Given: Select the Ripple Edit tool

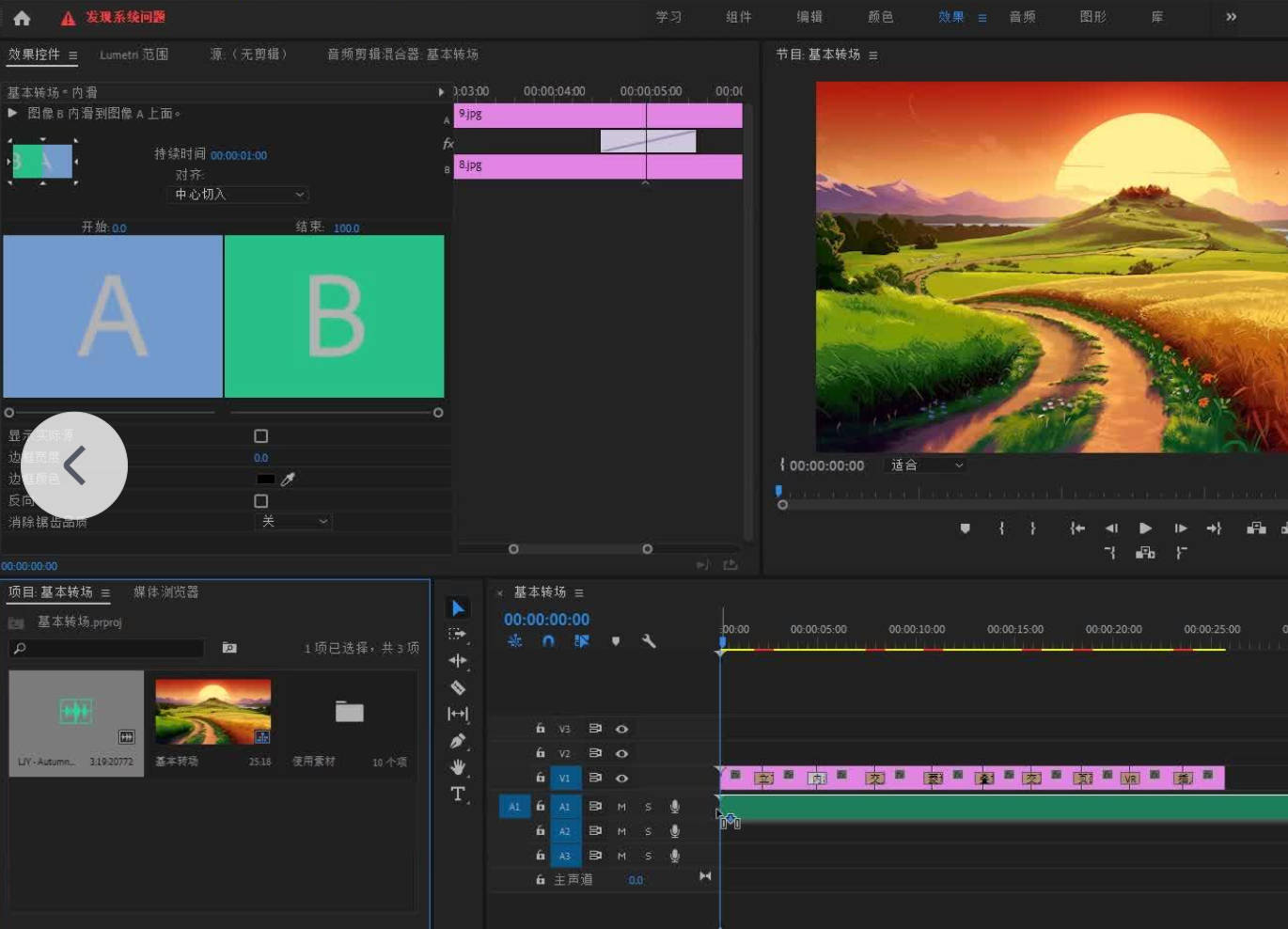Looking at the screenshot, I should pyautogui.click(x=458, y=660).
